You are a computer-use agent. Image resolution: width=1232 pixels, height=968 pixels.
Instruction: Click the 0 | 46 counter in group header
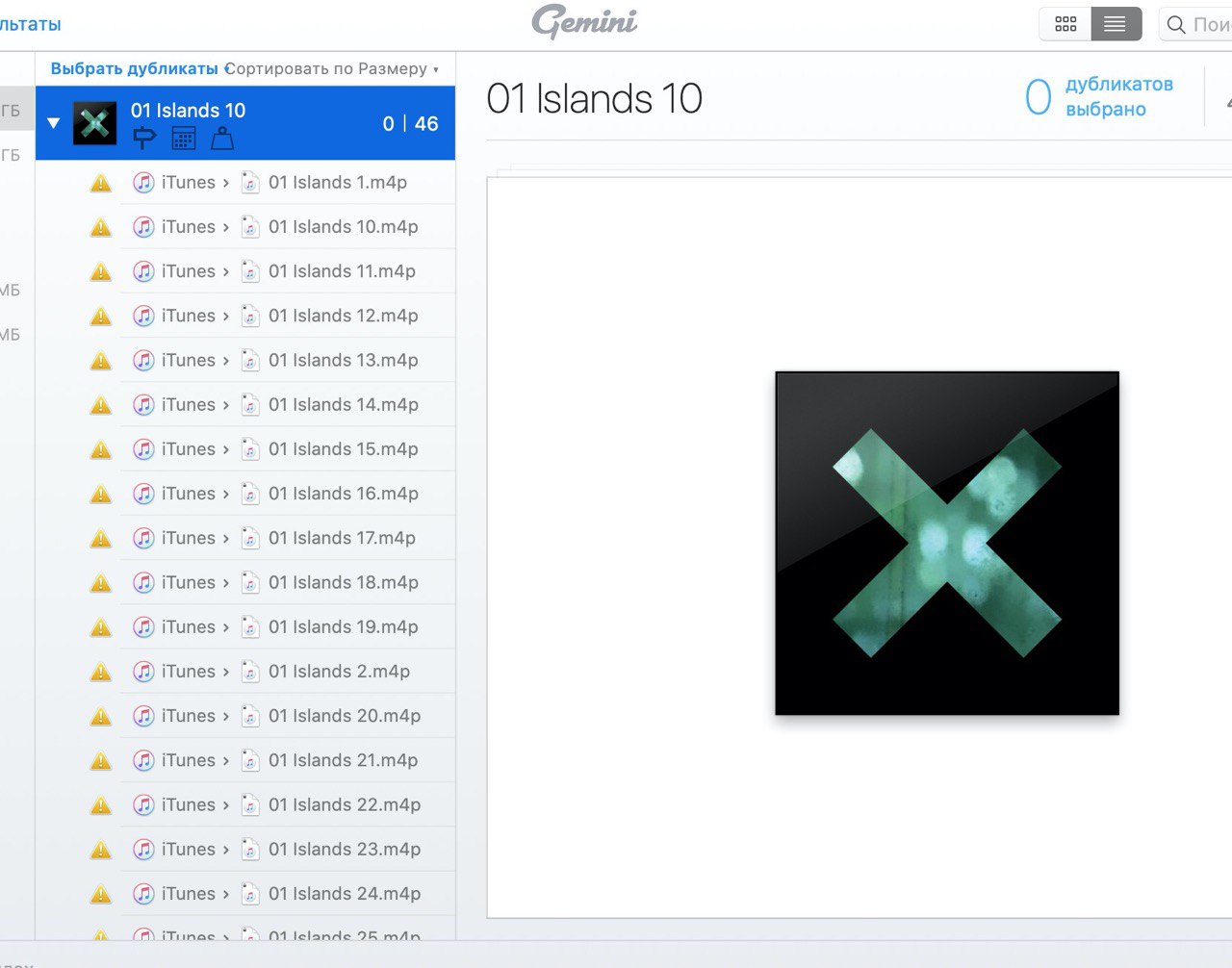410,123
